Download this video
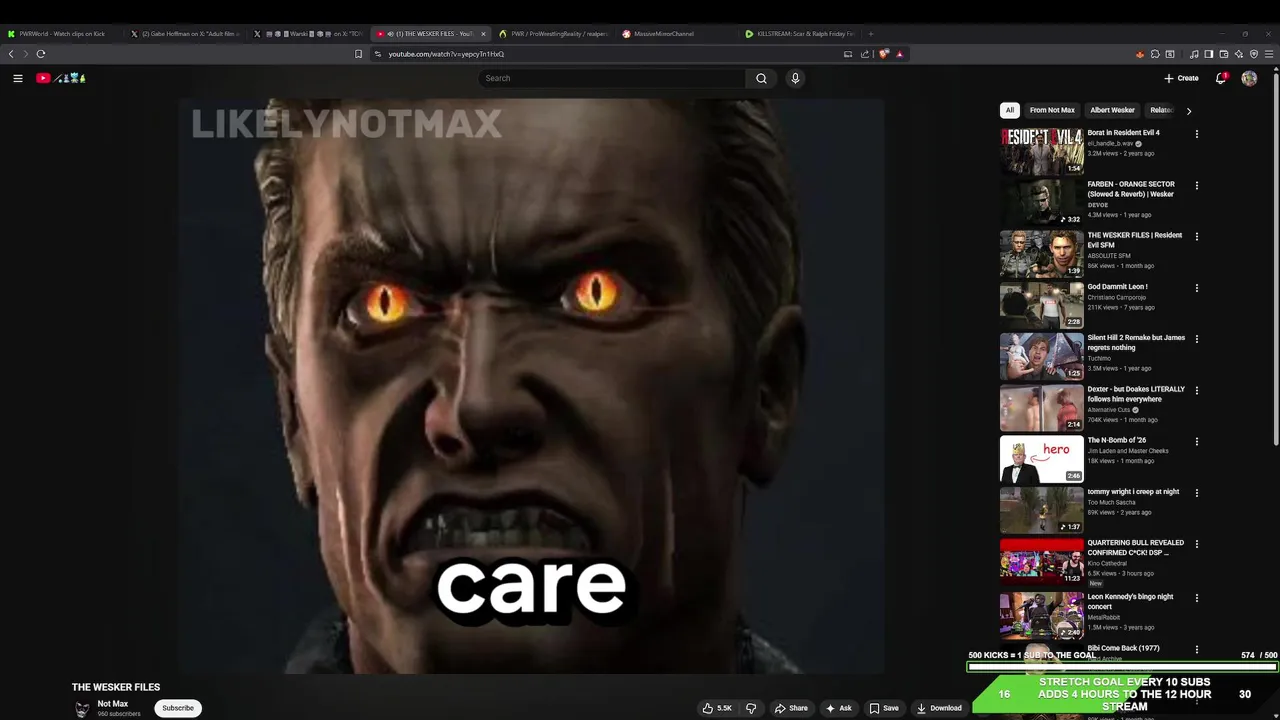This screenshot has width=1280, height=720. [939, 708]
